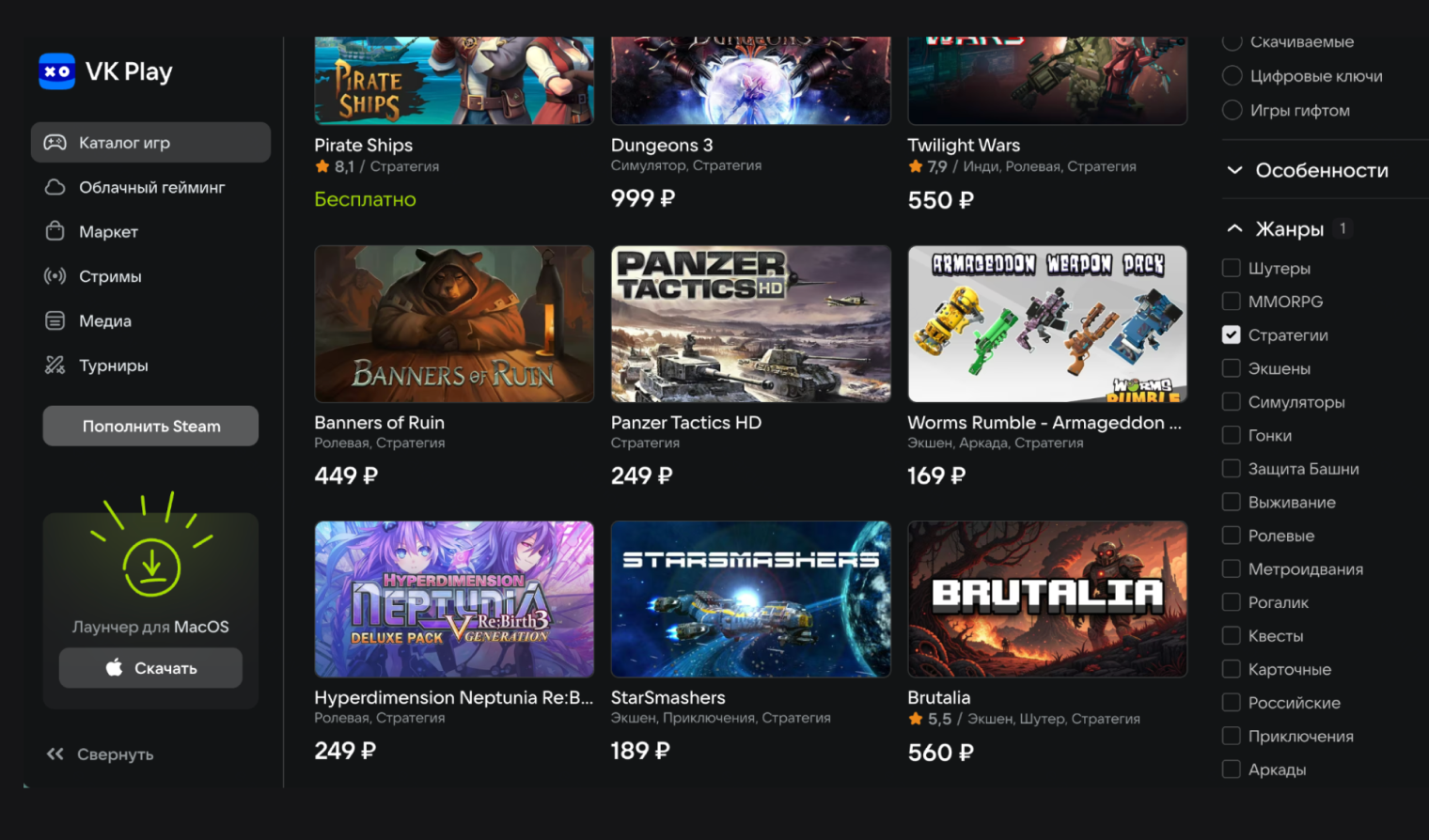The image size is (1429, 840).
Task: Download the MacOS launcher via Скачать
Action: [150, 668]
